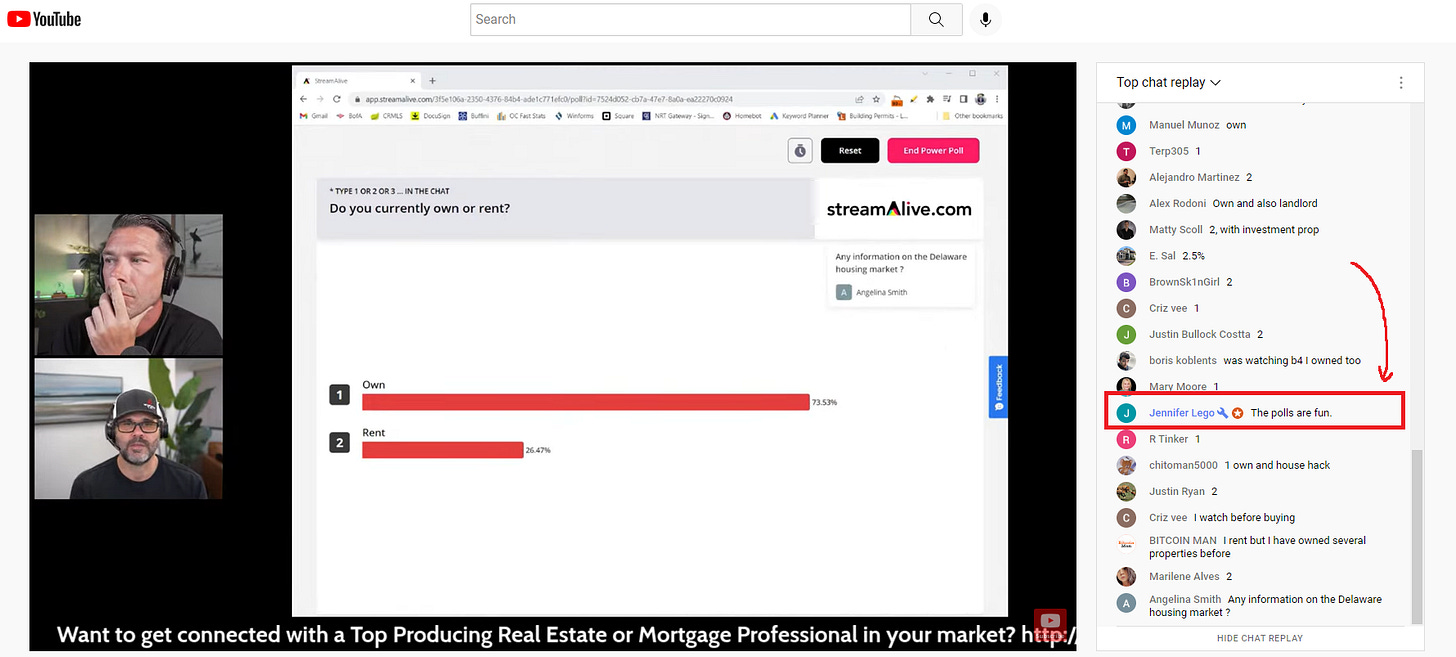Click the YouTube watermark on the video

coord(1050,624)
